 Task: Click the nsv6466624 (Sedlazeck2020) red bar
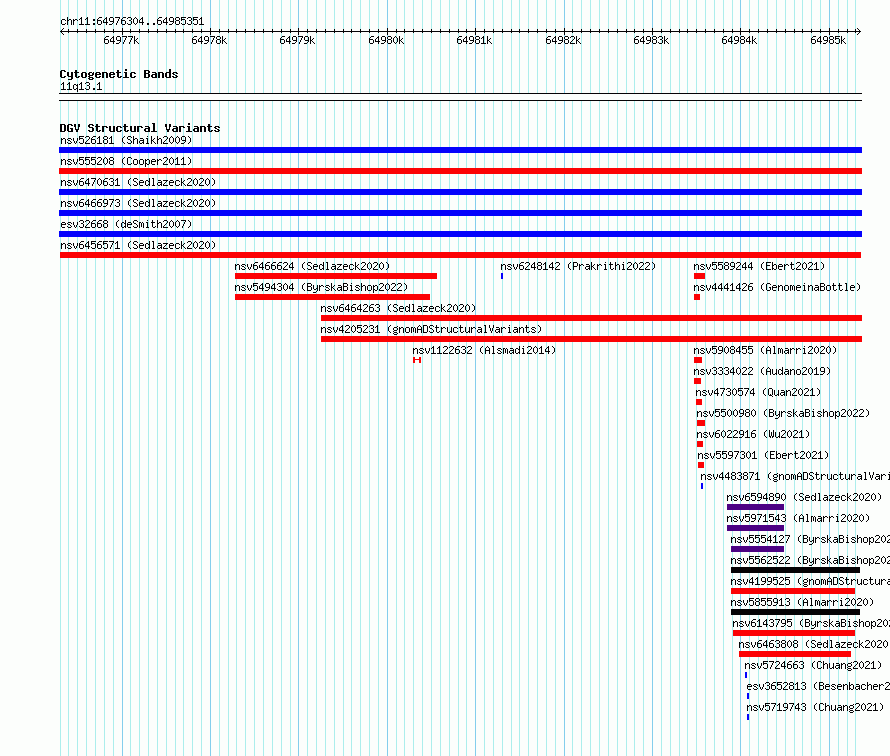pyautogui.click(x=336, y=276)
